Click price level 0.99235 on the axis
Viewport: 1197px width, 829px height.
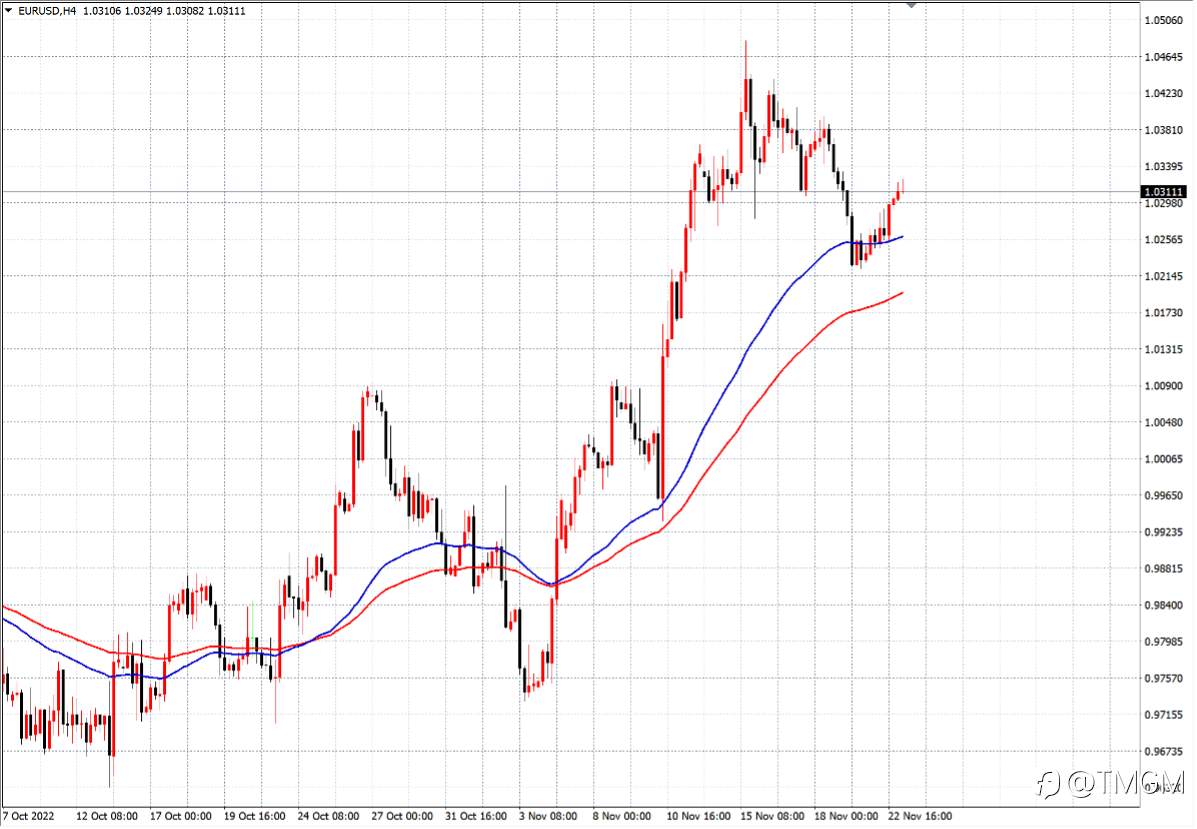[1163, 532]
